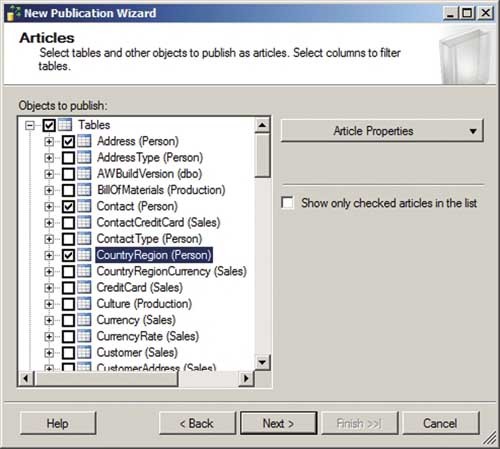
Task: Go back with the Back button
Action: click(197, 423)
